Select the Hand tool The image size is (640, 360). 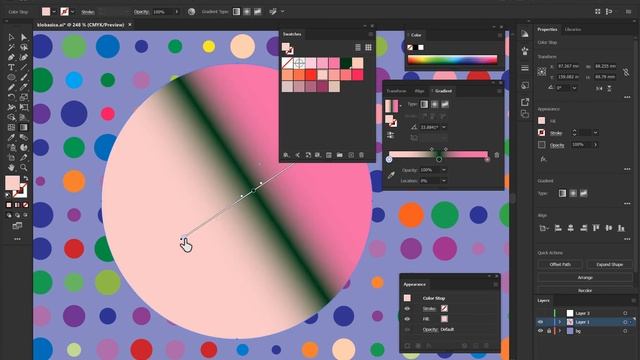pyautogui.click(x=11, y=167)
